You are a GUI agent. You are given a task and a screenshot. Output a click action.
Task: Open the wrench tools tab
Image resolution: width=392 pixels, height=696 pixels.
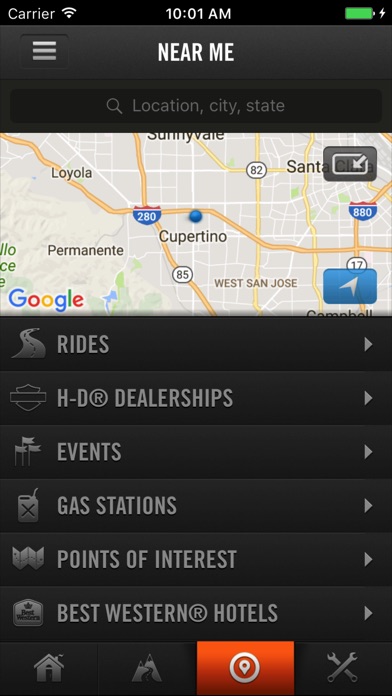pos(343,668)
